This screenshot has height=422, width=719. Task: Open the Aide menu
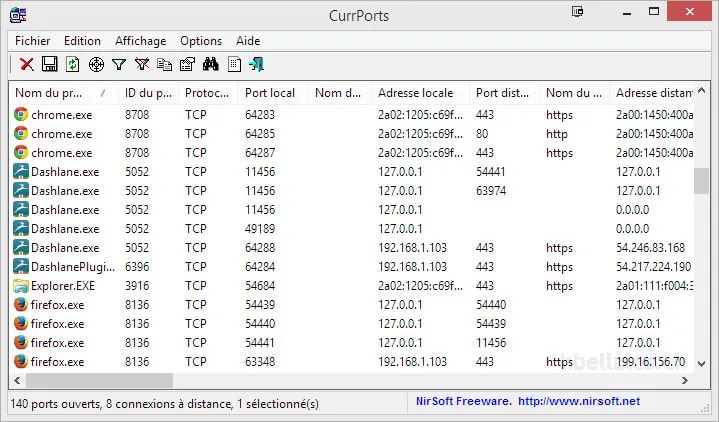248,41
